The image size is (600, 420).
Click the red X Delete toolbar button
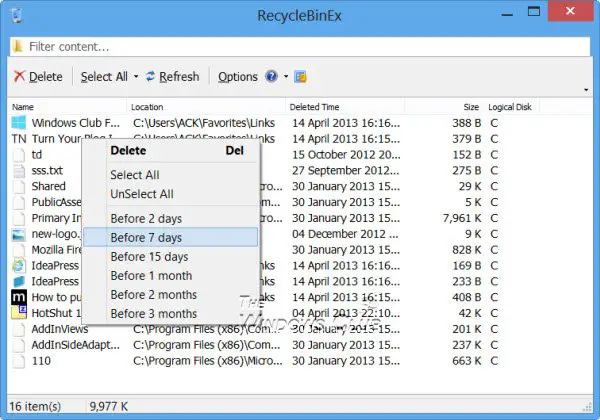coord(38,77)
